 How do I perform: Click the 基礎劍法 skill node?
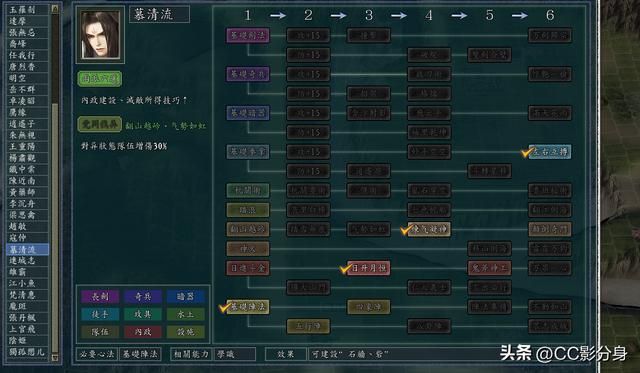pyautogui.click(x=248, y=36)
